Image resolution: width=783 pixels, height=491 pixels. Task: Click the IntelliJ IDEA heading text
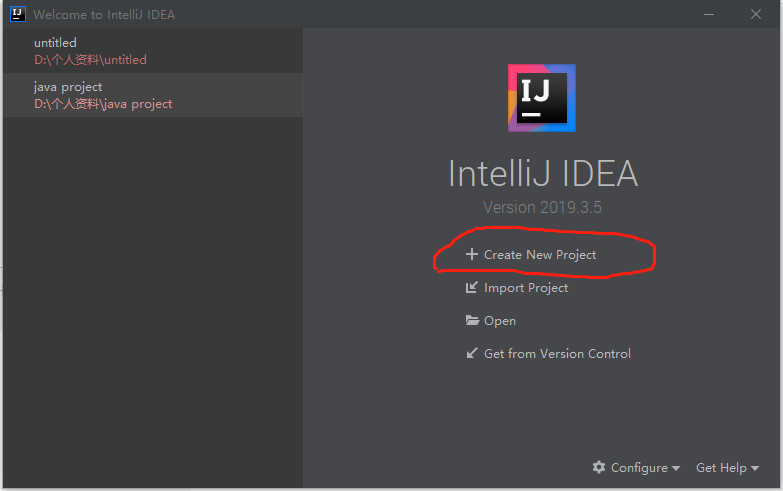coord(543,173)
